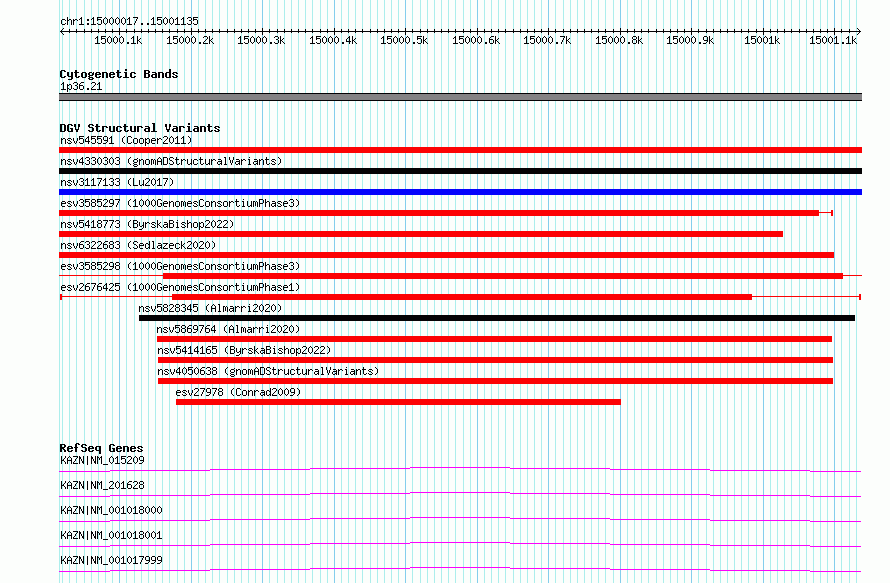Open variant nsv5869764 (Almarri2020) label
Screen dimensions: 890x583
(228, 329)
